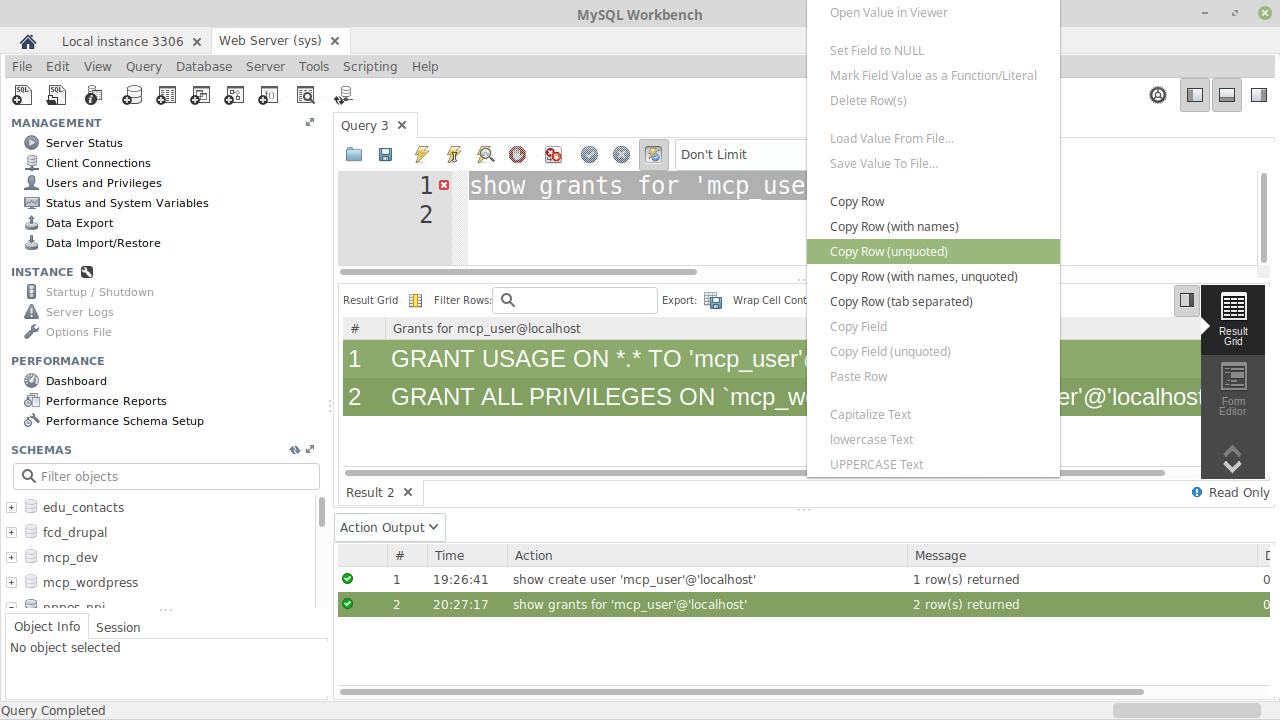This screenshot has width=1280, height=720.
Task: Rollback the current transaction
Action: point(621,155)
